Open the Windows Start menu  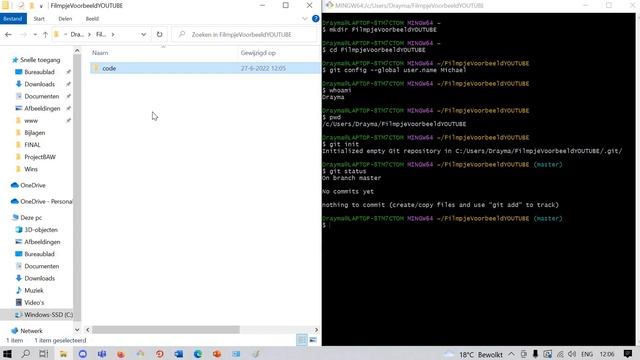click(x=7, y=354)
